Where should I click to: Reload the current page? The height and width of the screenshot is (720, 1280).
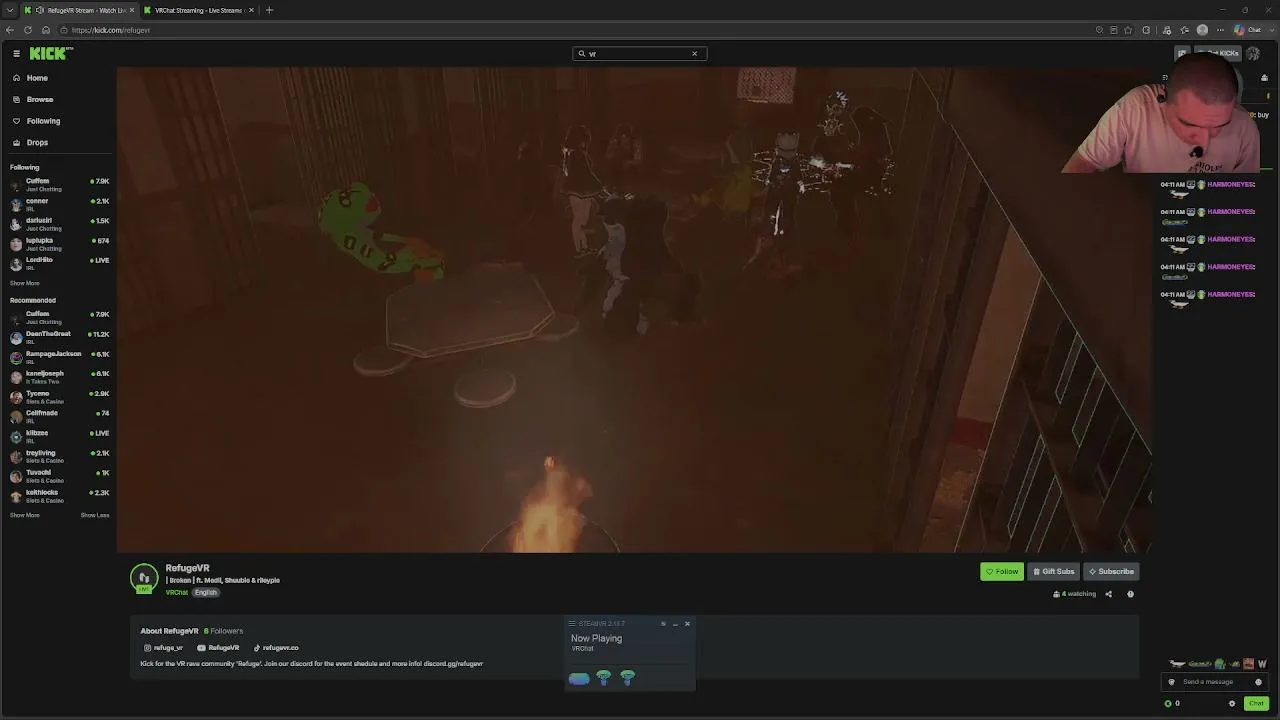28,30
